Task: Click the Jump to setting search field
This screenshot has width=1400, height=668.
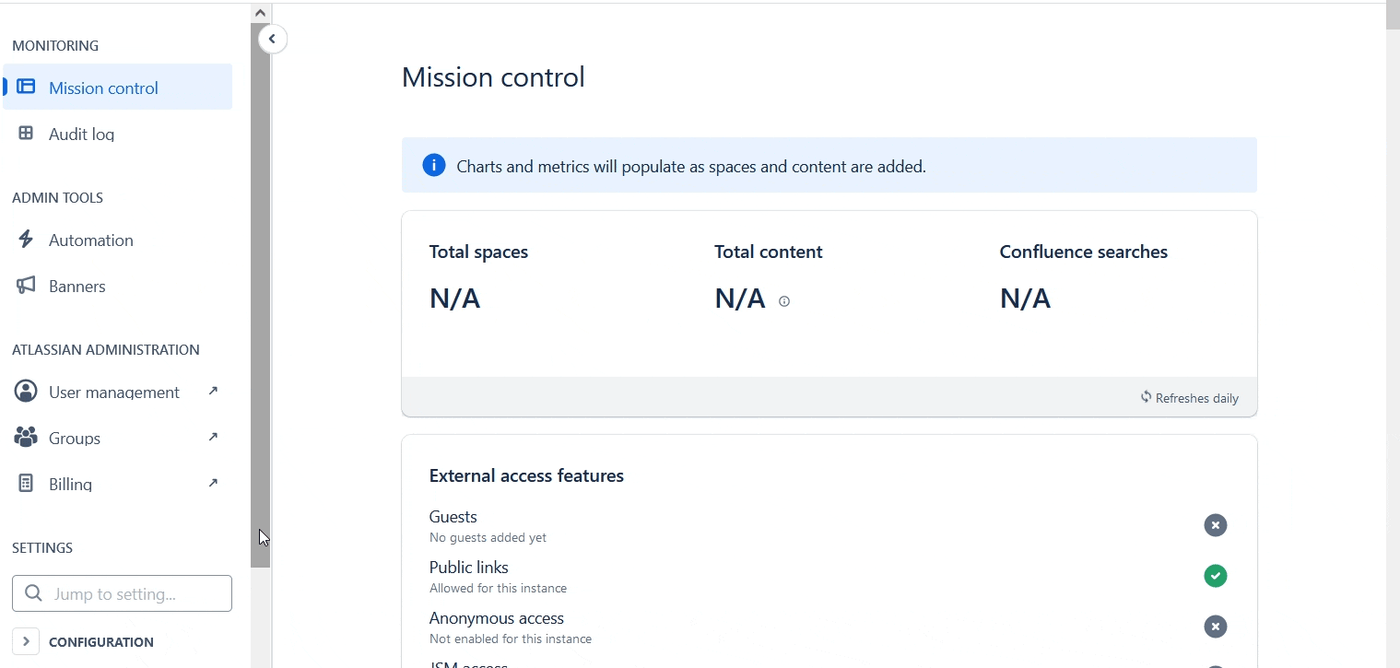Action: tap(121, 593)
